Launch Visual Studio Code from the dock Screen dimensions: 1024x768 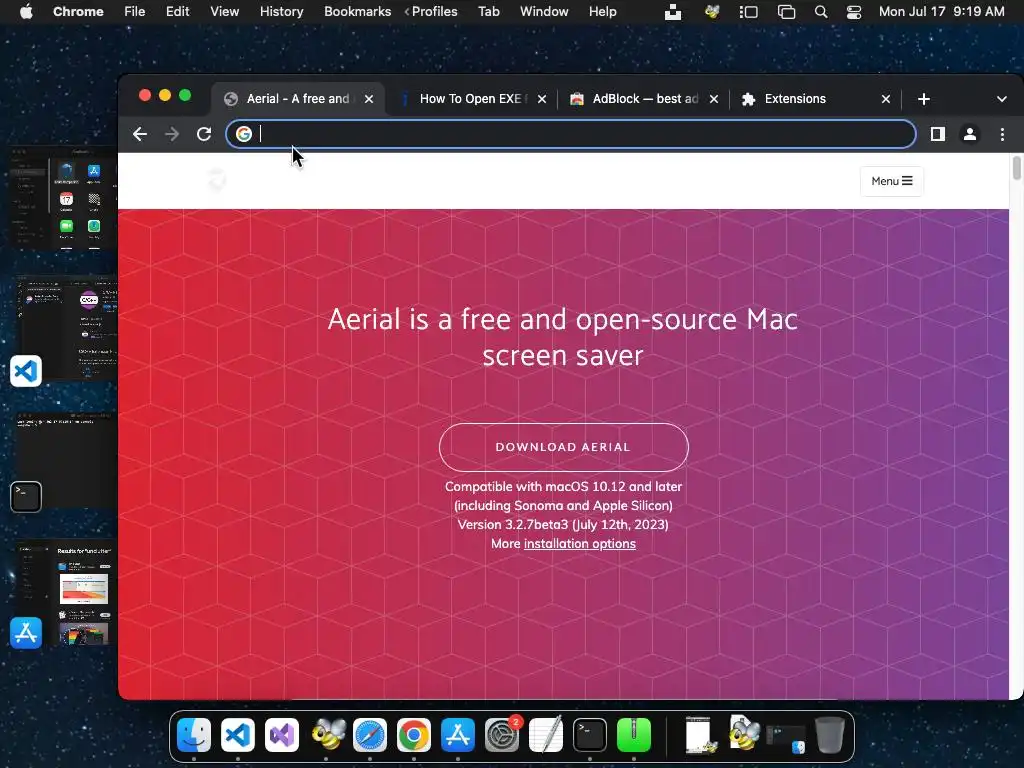(238, 735)
